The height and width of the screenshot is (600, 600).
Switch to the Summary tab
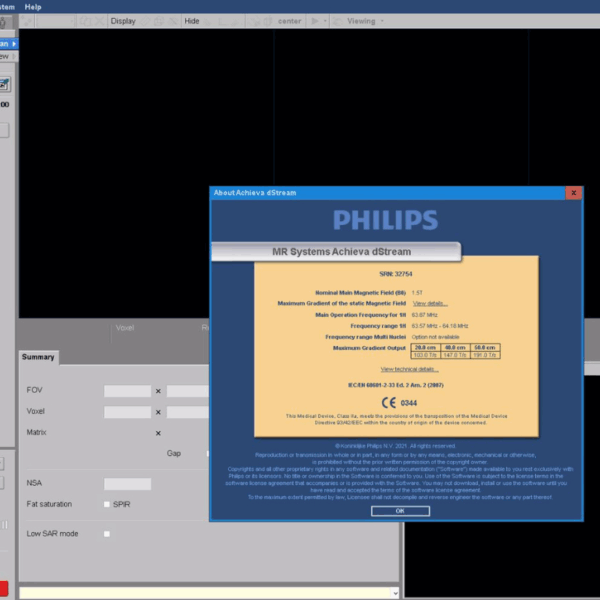38,357
